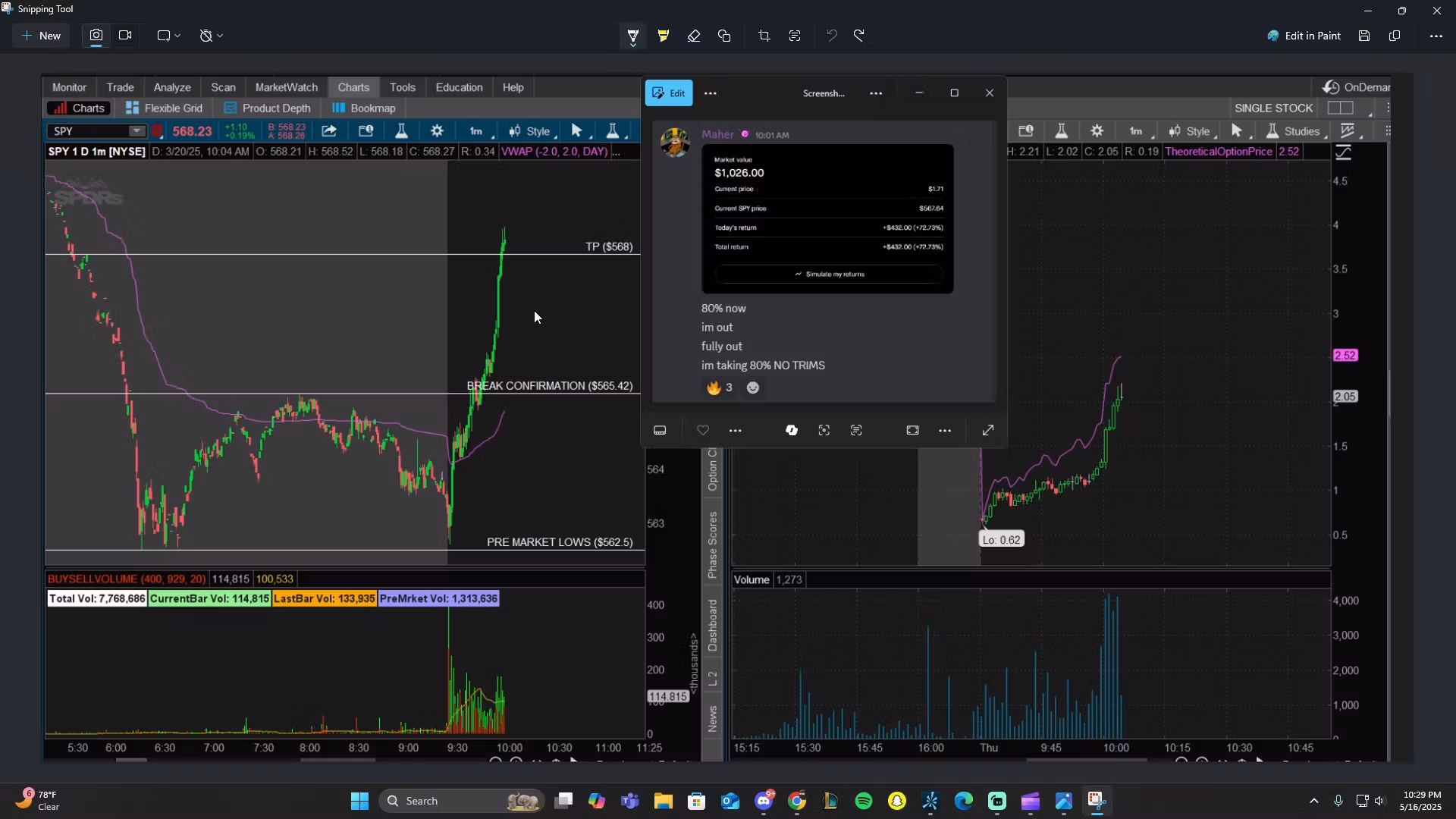The image size is (1456, 819).
Task: Open the chart settings gear for SPY chart
Action: click(437, 130)
